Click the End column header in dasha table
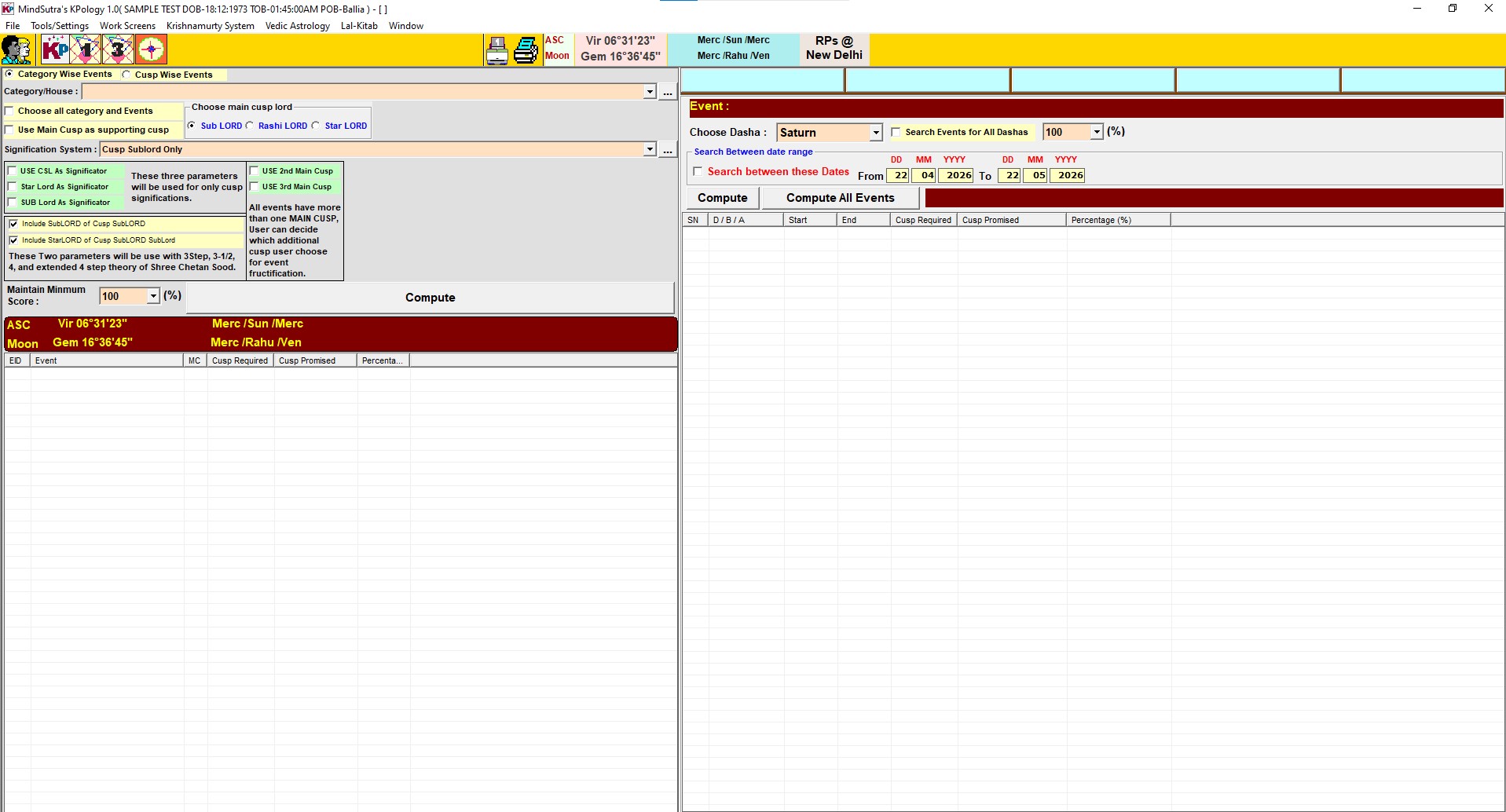Screen dimensions: 1506x812 point(863,220)
